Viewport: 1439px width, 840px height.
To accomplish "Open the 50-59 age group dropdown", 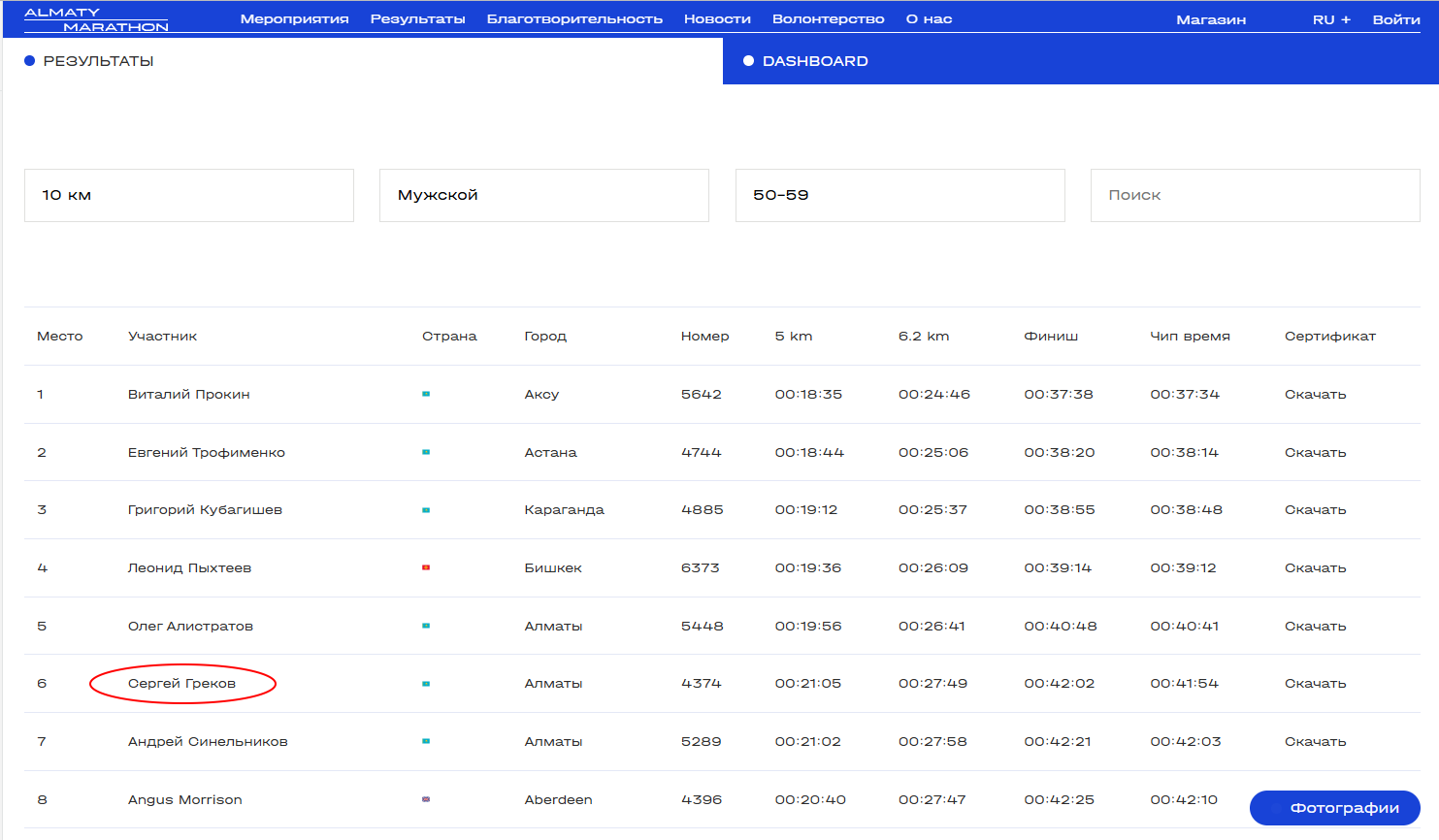I will pyautogui.click(x=899, y=195).
